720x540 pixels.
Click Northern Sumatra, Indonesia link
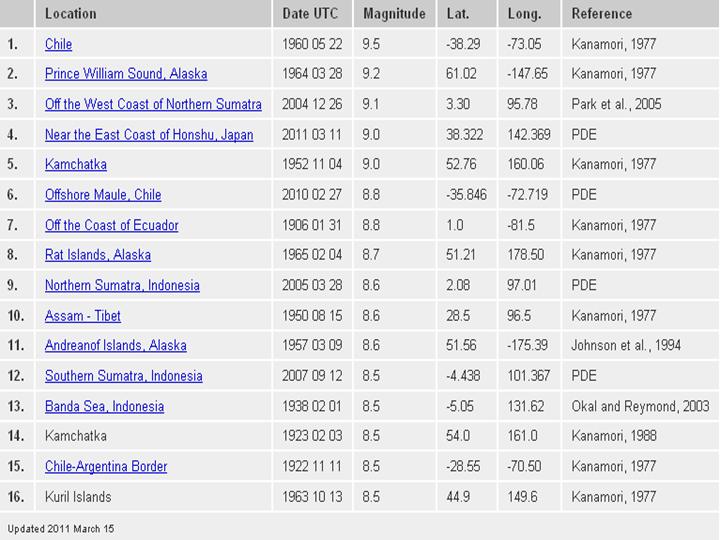tap(122, 285)
